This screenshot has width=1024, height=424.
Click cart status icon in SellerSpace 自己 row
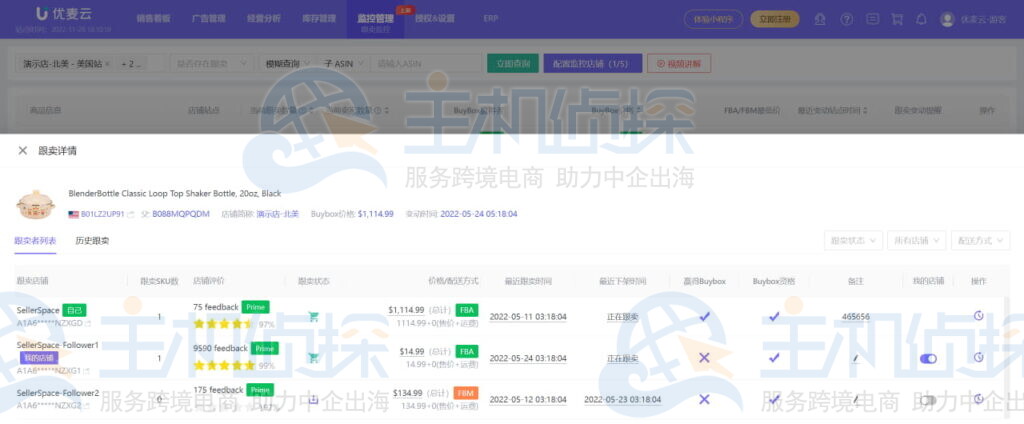313,317
